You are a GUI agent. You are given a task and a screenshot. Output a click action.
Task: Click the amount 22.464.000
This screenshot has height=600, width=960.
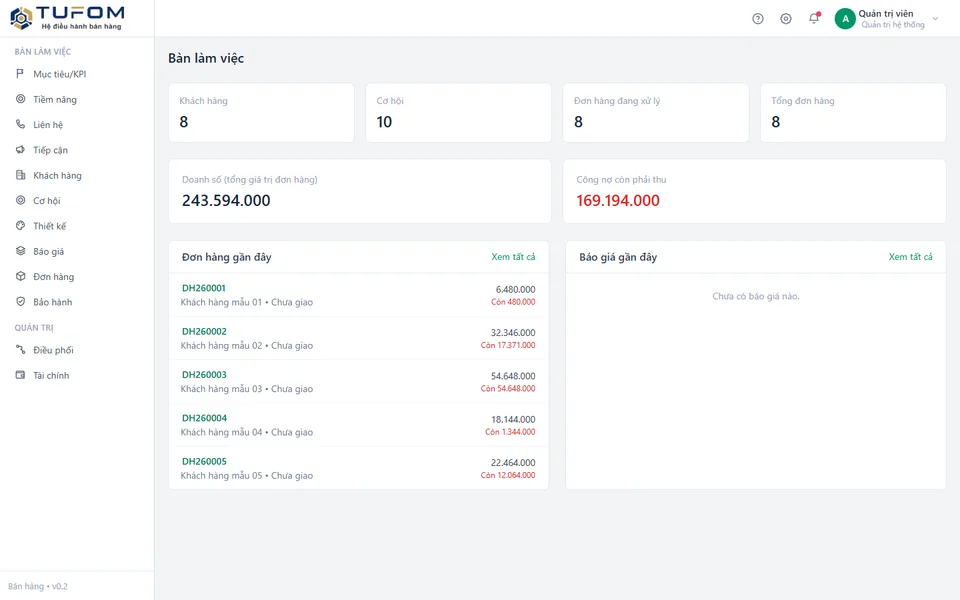(513, 463)
